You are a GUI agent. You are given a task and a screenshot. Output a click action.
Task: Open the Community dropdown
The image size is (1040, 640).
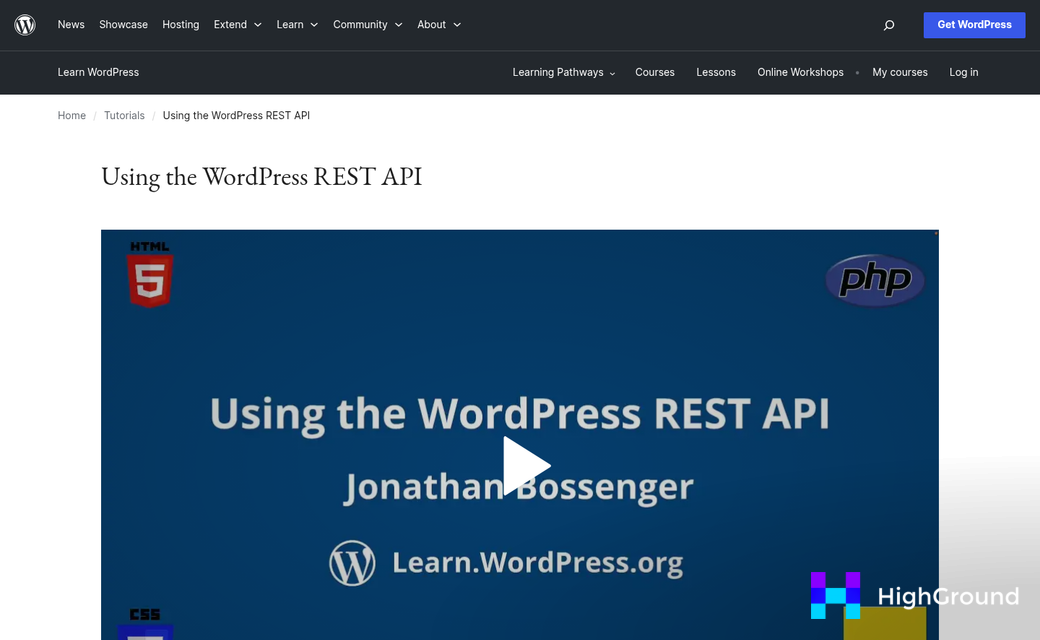(361, 24)
